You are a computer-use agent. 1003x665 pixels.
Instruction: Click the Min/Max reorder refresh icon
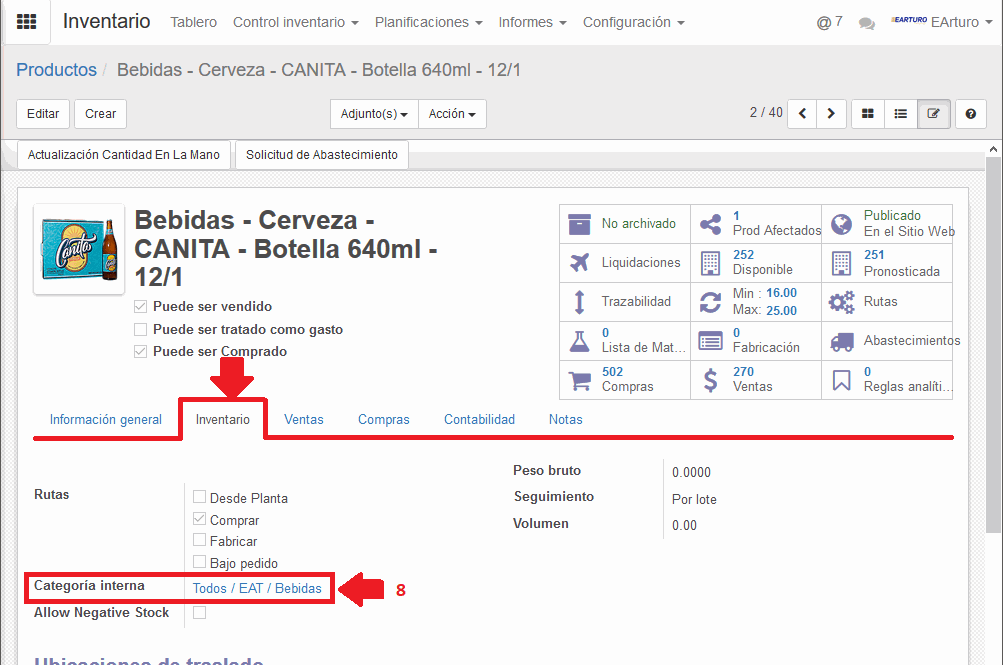(710, 302)
